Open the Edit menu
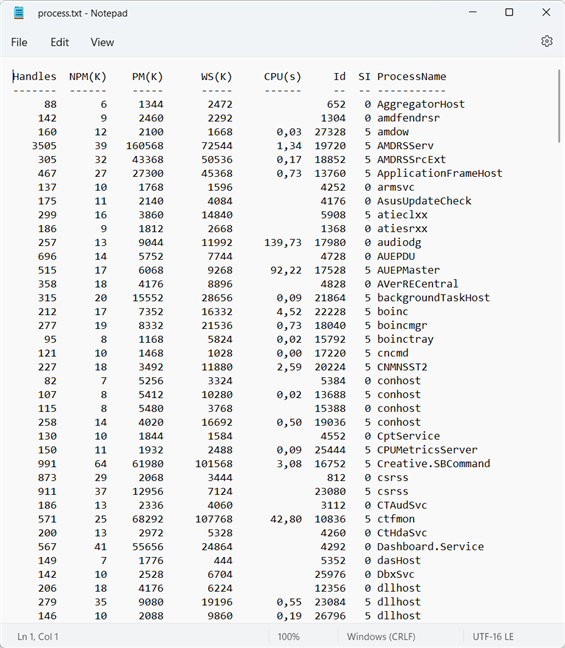 [x=60, y=42]
